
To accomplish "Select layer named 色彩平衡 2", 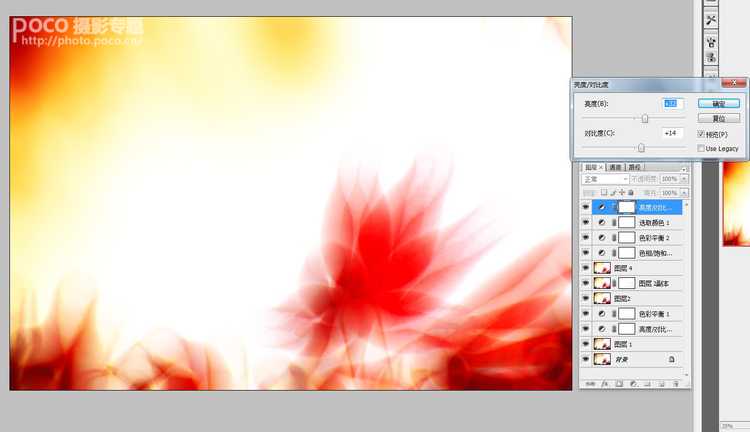I will point(654,238).
